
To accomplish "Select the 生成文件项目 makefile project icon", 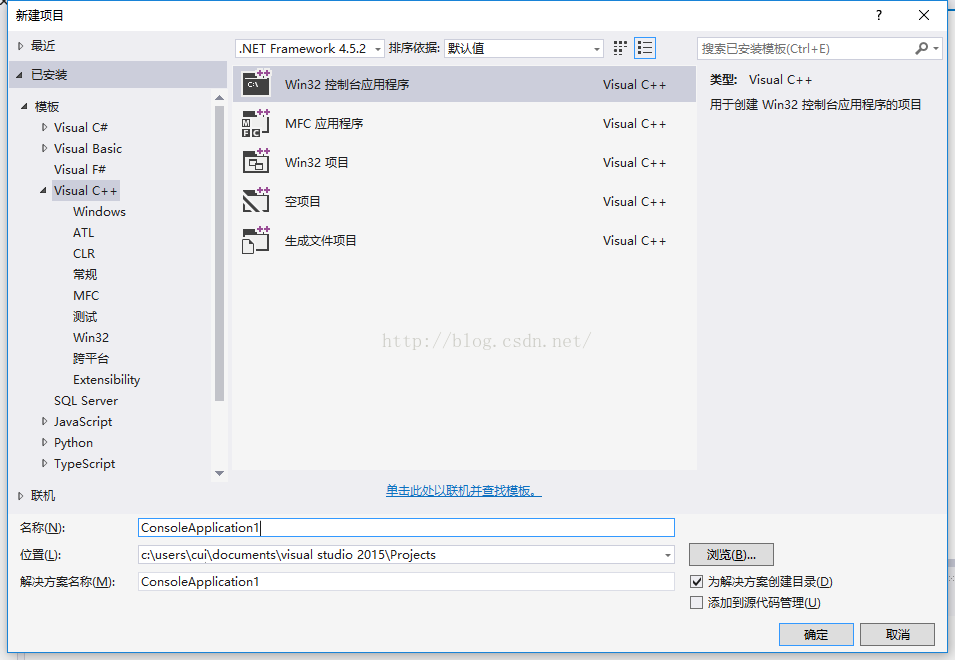I will pyautogui.click(x=256, y=240).
